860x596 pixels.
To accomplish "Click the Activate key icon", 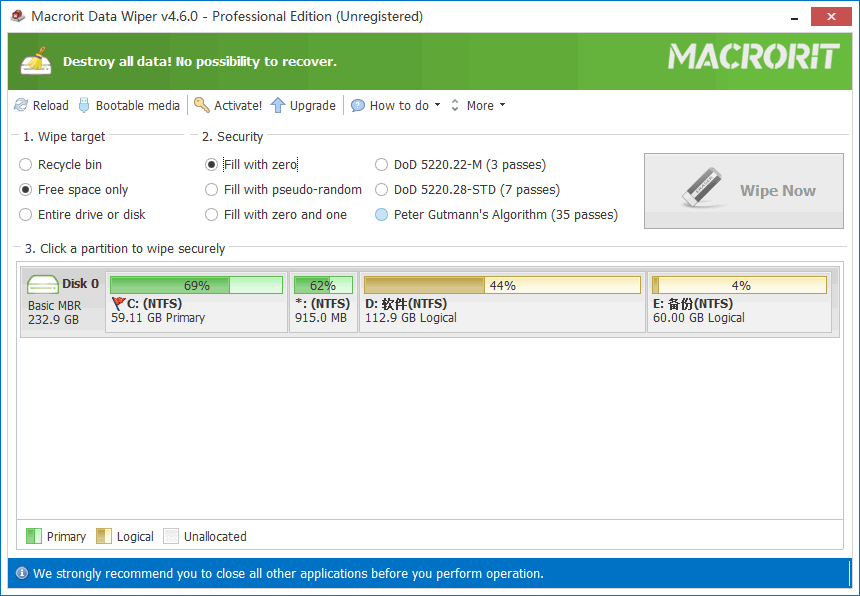I will (x=201, y=105).
